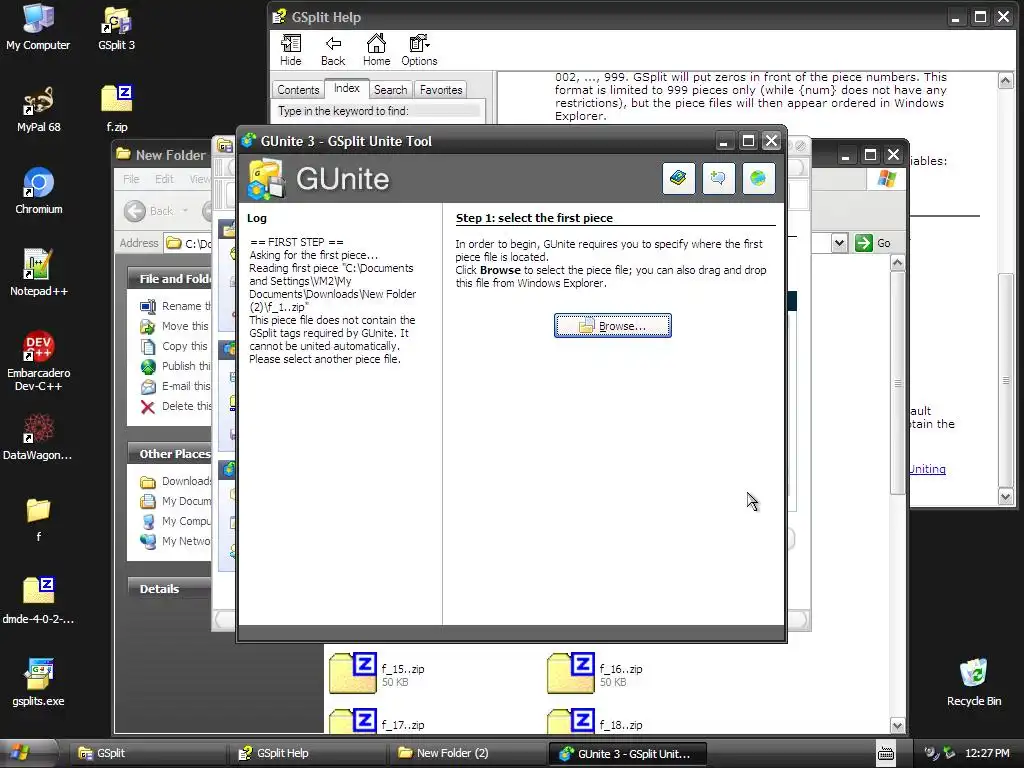Open Recycle Bin on desktop
The width and height of the screenshot is (1024, 768).
pyautogui.click(x=974, y=683)
